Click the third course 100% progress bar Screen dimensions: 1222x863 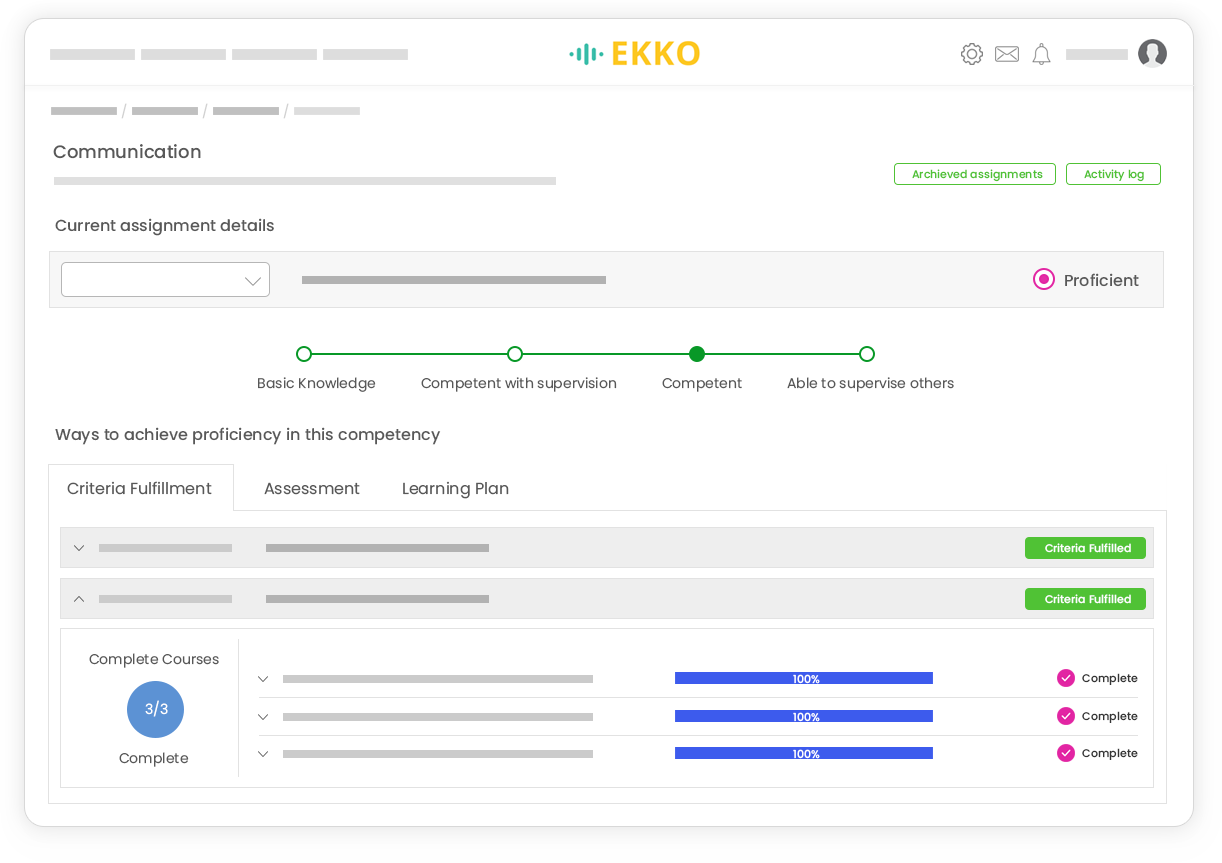pos(804,753)
